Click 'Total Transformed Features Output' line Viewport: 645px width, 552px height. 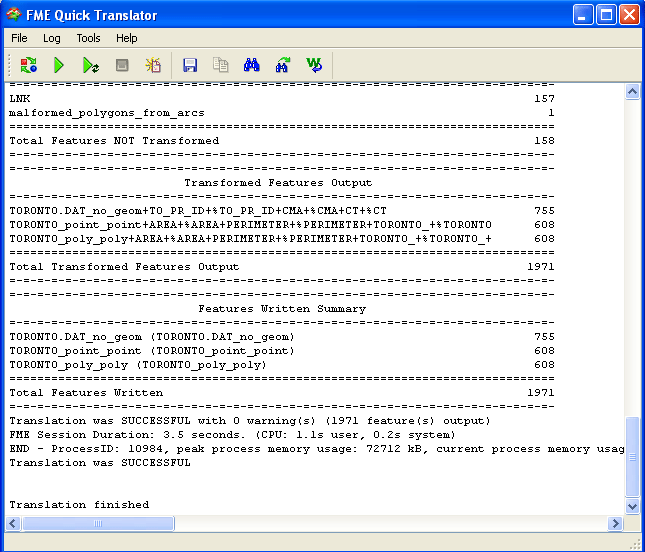click(282, 267)
